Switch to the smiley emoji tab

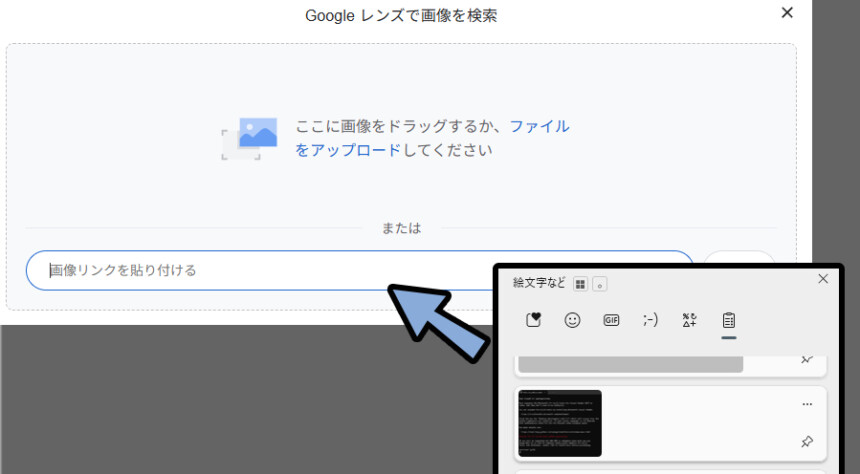coord(572,320)
